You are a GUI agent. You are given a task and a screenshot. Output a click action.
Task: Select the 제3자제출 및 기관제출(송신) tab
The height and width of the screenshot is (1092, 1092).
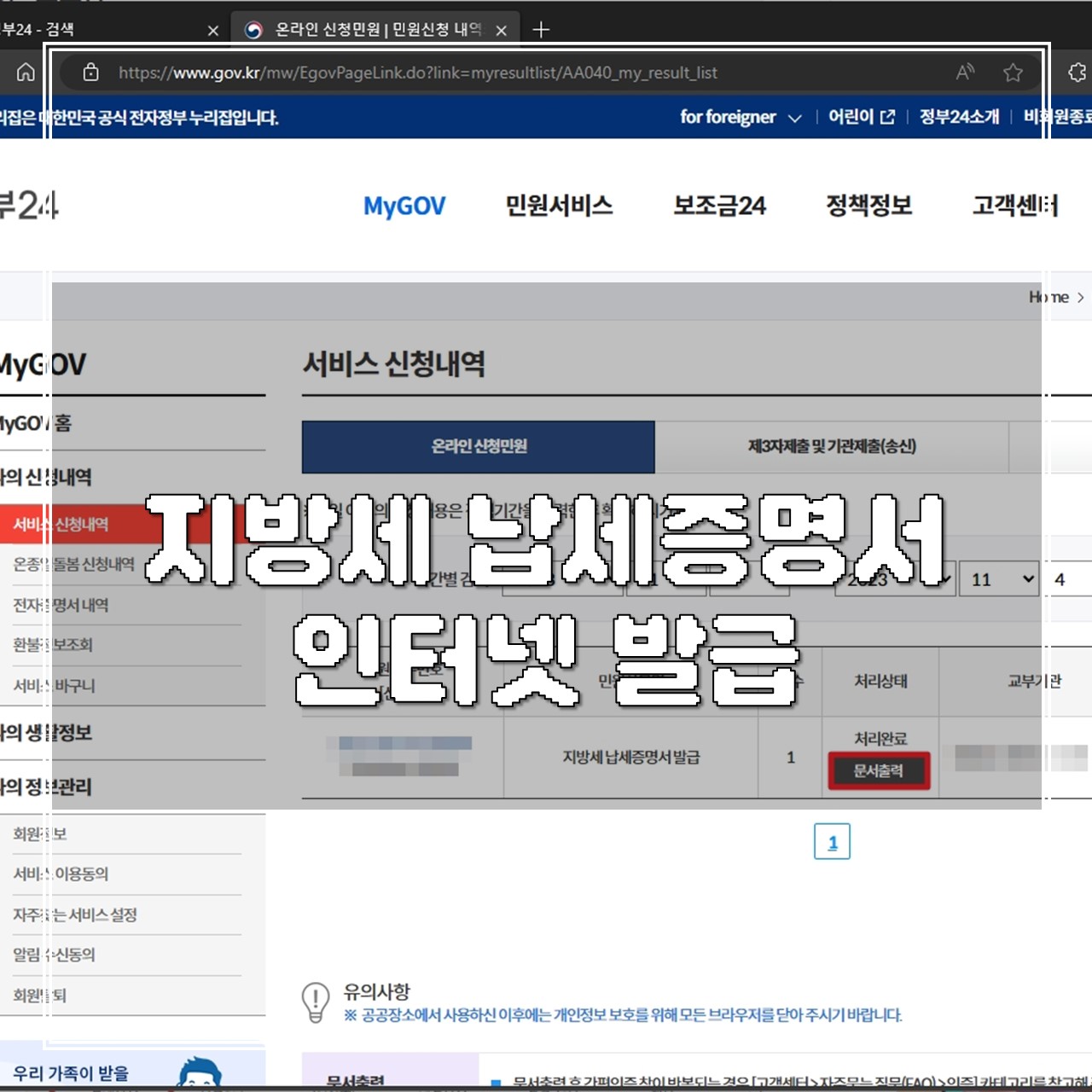click(832, 446)
